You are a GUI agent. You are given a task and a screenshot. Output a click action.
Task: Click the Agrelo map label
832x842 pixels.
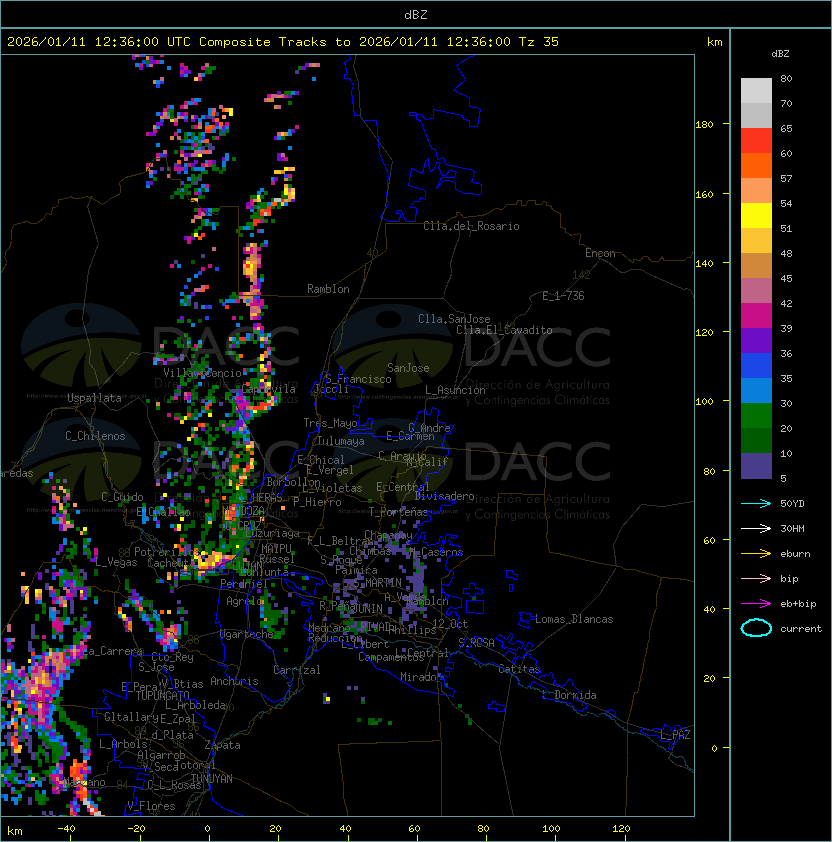pos(244,601)
